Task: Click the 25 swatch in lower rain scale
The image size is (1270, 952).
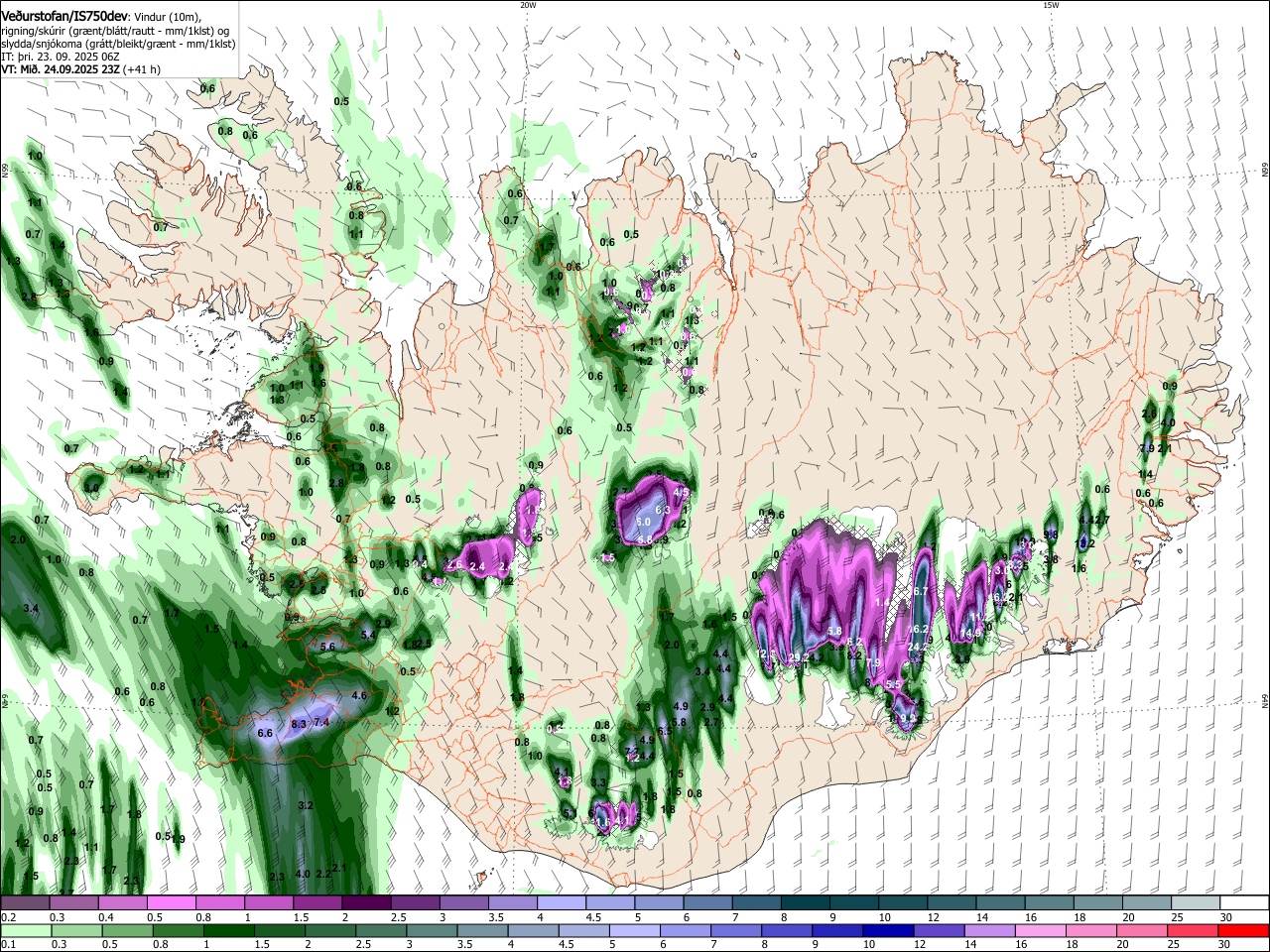Action: tap(1193, 930)
